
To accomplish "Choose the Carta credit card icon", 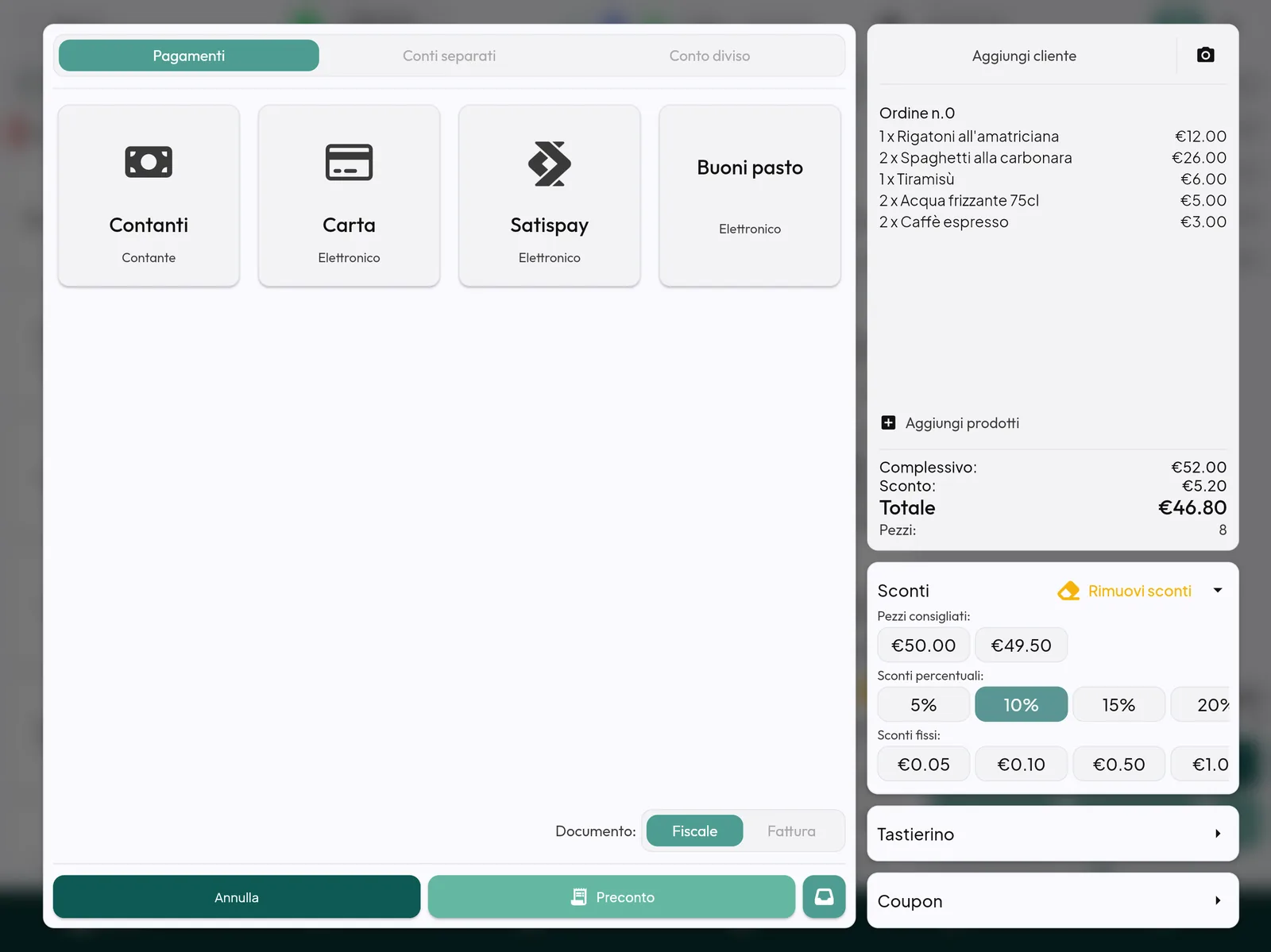I will click(349, 162).
